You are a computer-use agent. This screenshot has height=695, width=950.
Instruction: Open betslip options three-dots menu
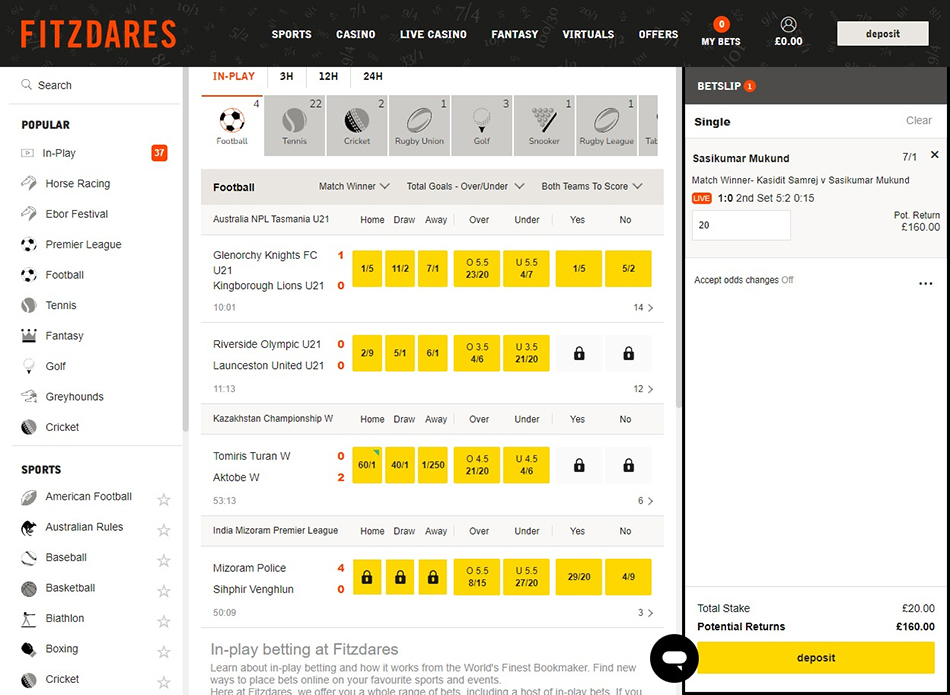(925, 283)
